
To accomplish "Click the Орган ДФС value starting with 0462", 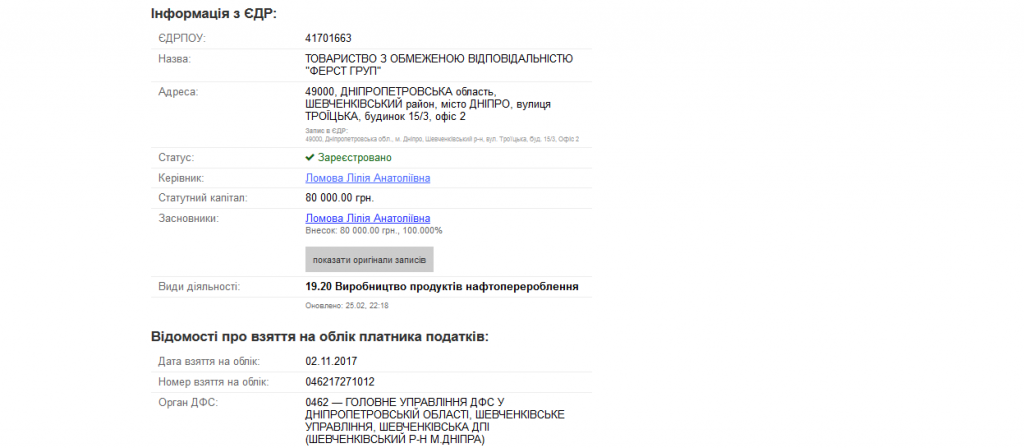I will [x=434, y=420].
